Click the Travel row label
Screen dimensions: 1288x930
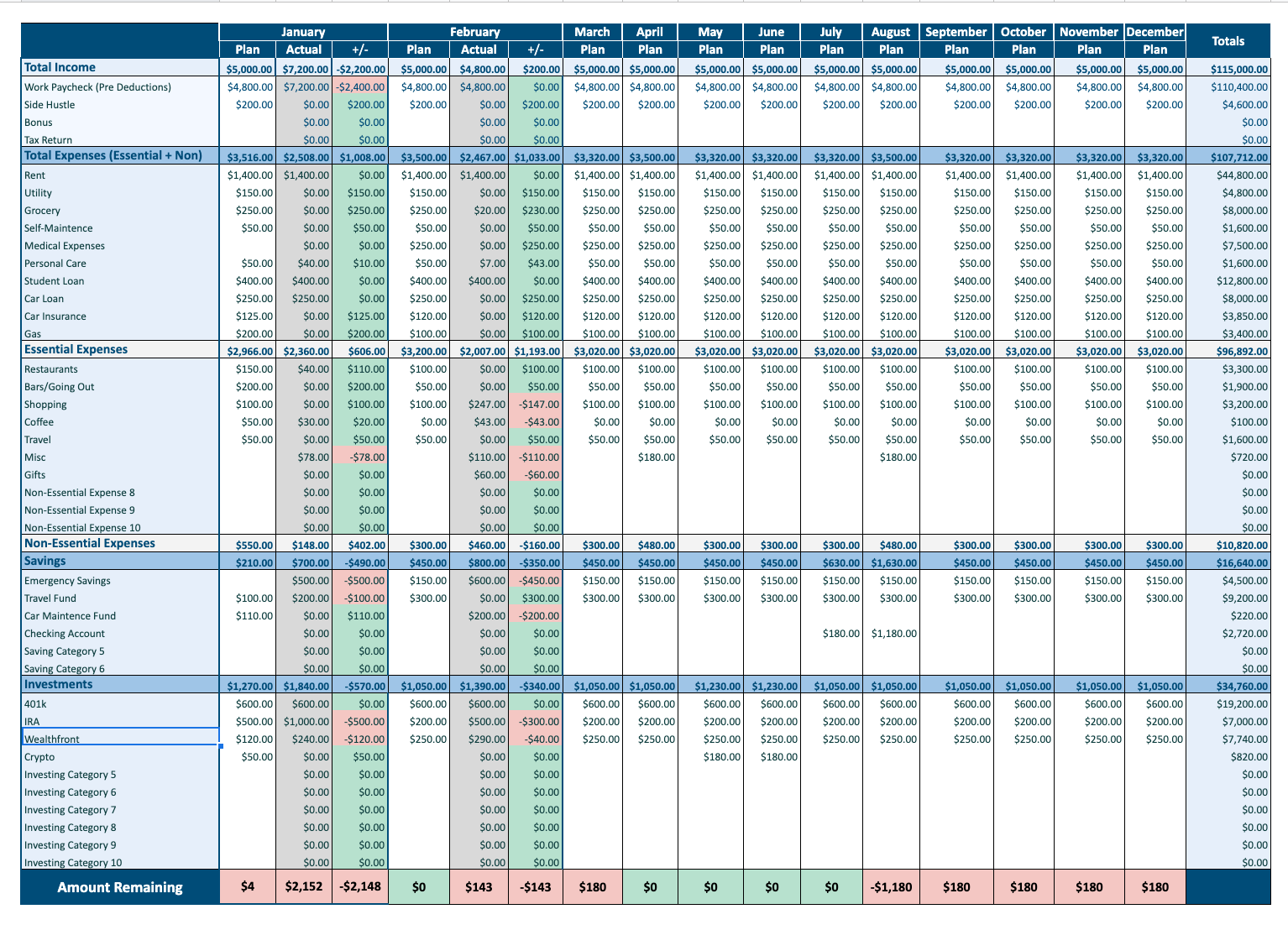(x=38, y=440)
